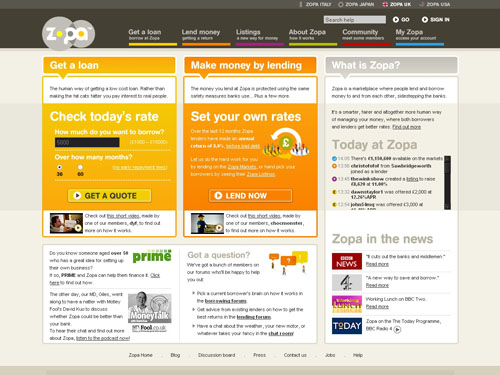Viewport: 500px width, 375px height.
Task: Select the 36 months radio button
Action: pyautogui.click(x=59, y=167)
